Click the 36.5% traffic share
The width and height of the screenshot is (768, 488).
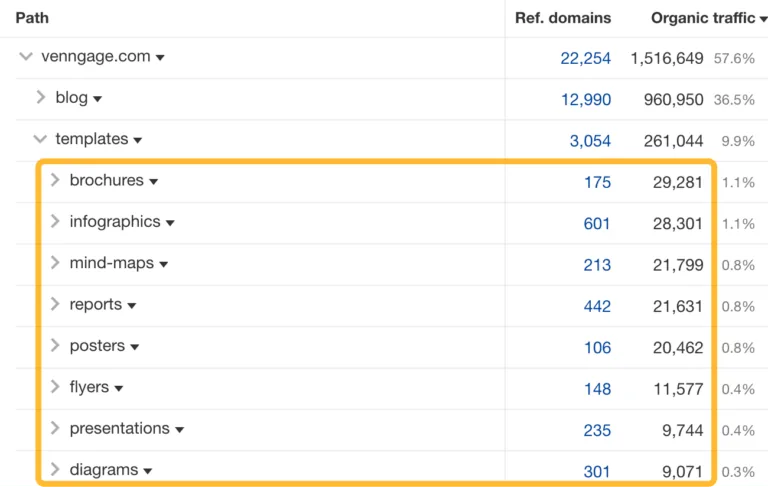[x=734, y=99]
